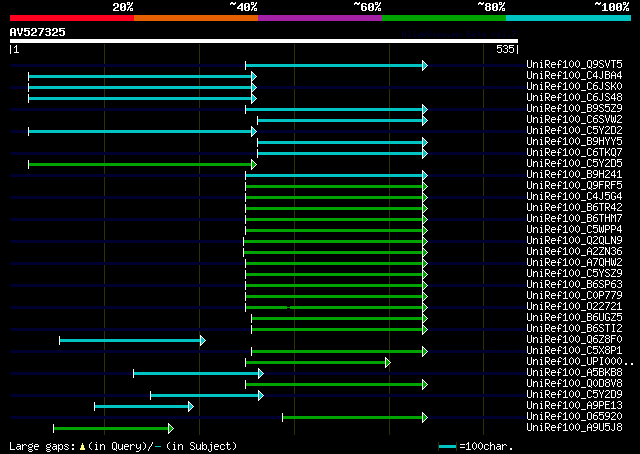The image size is (640, 454).
Task: Select the UniRef100_Q6Z8F0 label
Action: pos(574,340)
